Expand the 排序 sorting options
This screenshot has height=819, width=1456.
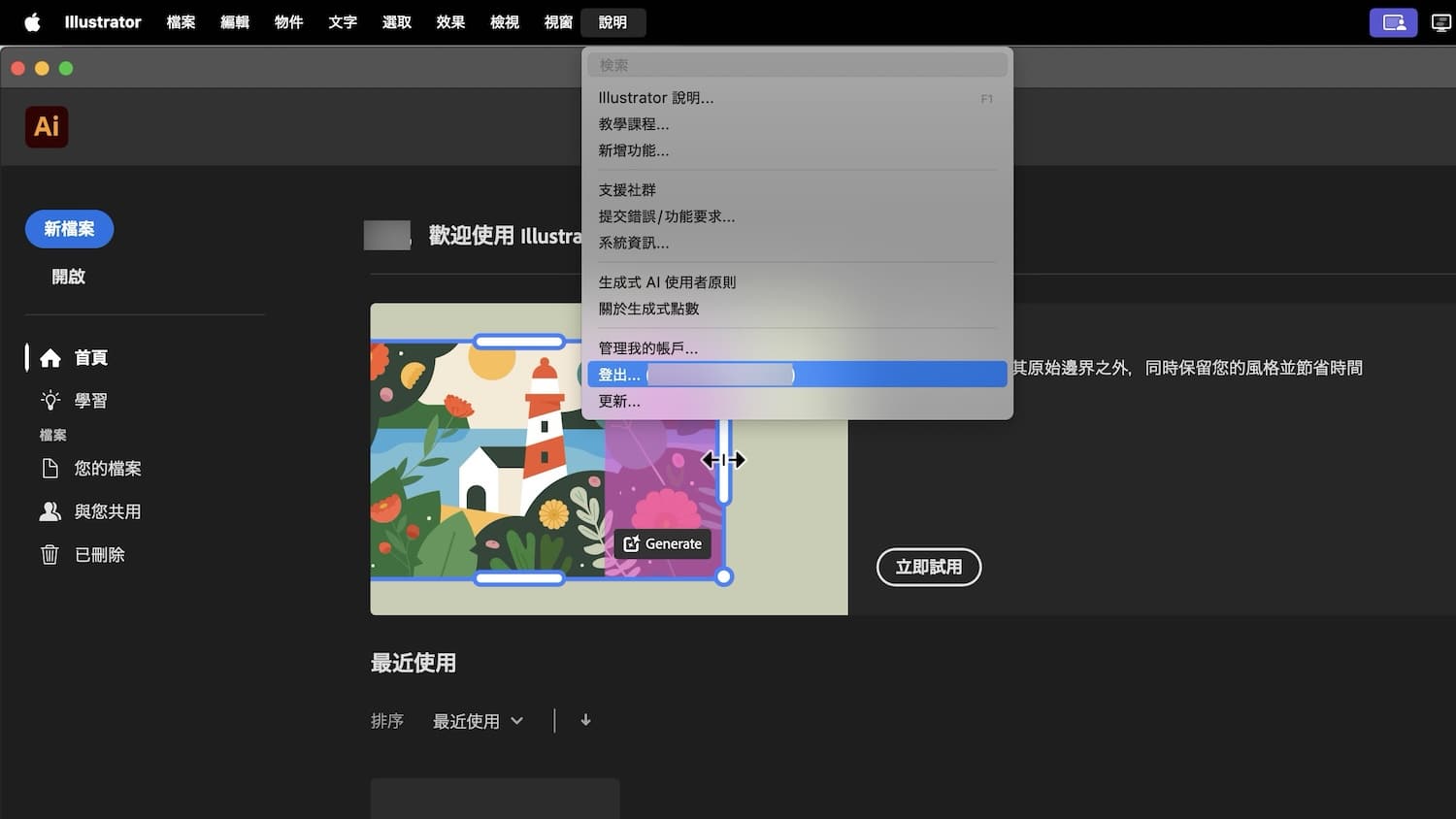tap(387, 720)
